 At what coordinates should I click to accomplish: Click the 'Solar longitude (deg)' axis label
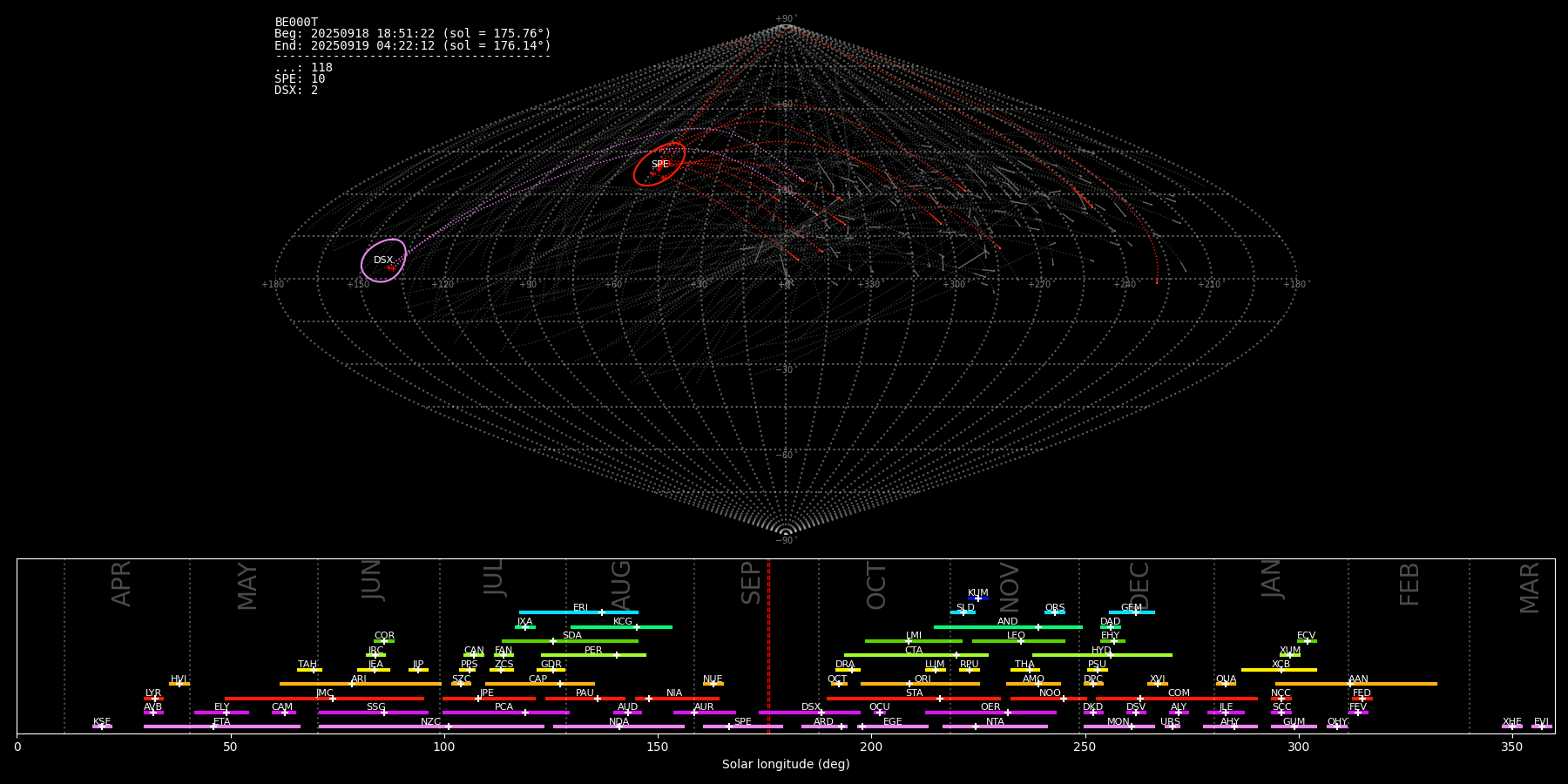point(786,765)
